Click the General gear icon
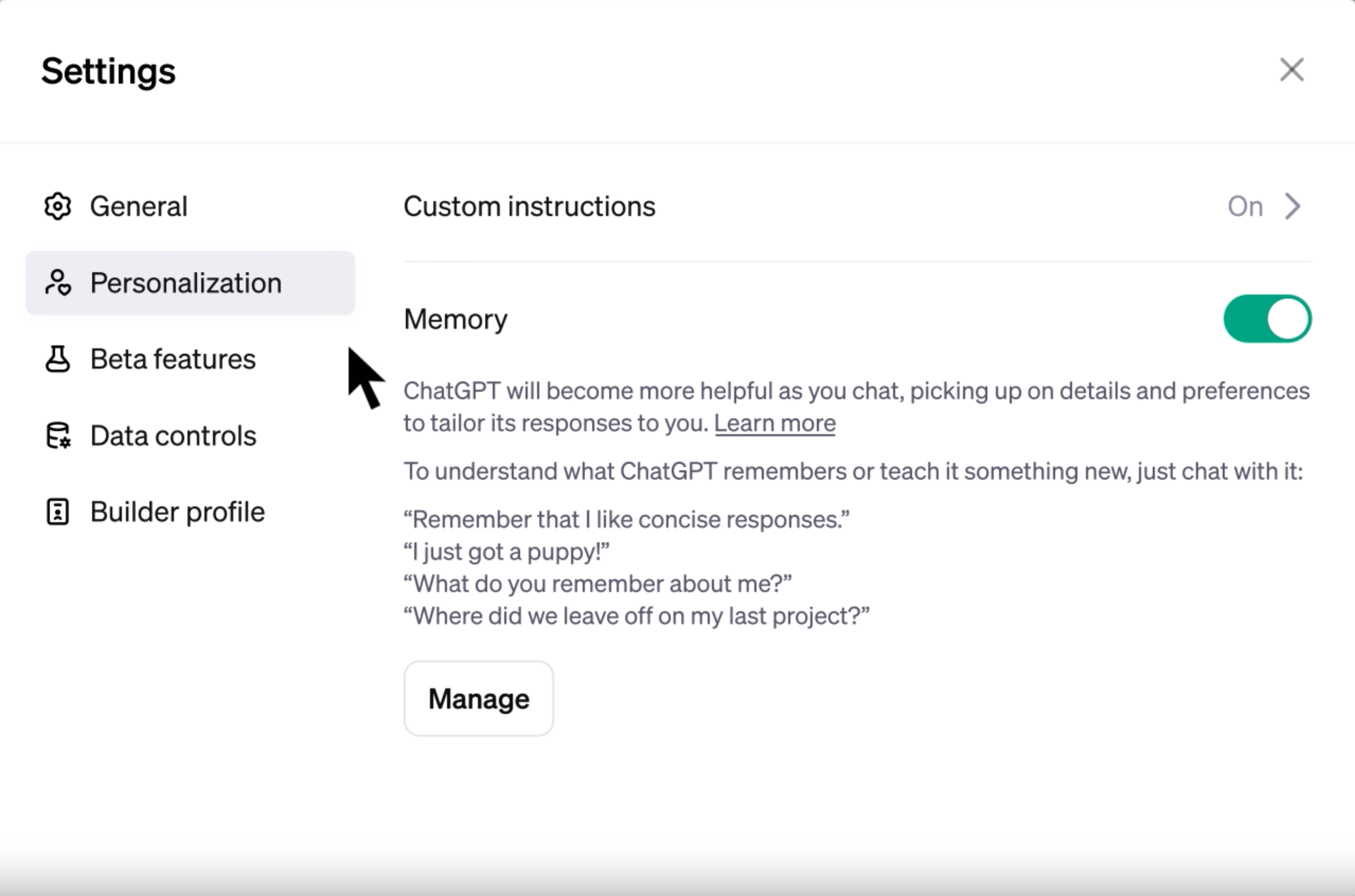 click(x=58, y=207)
